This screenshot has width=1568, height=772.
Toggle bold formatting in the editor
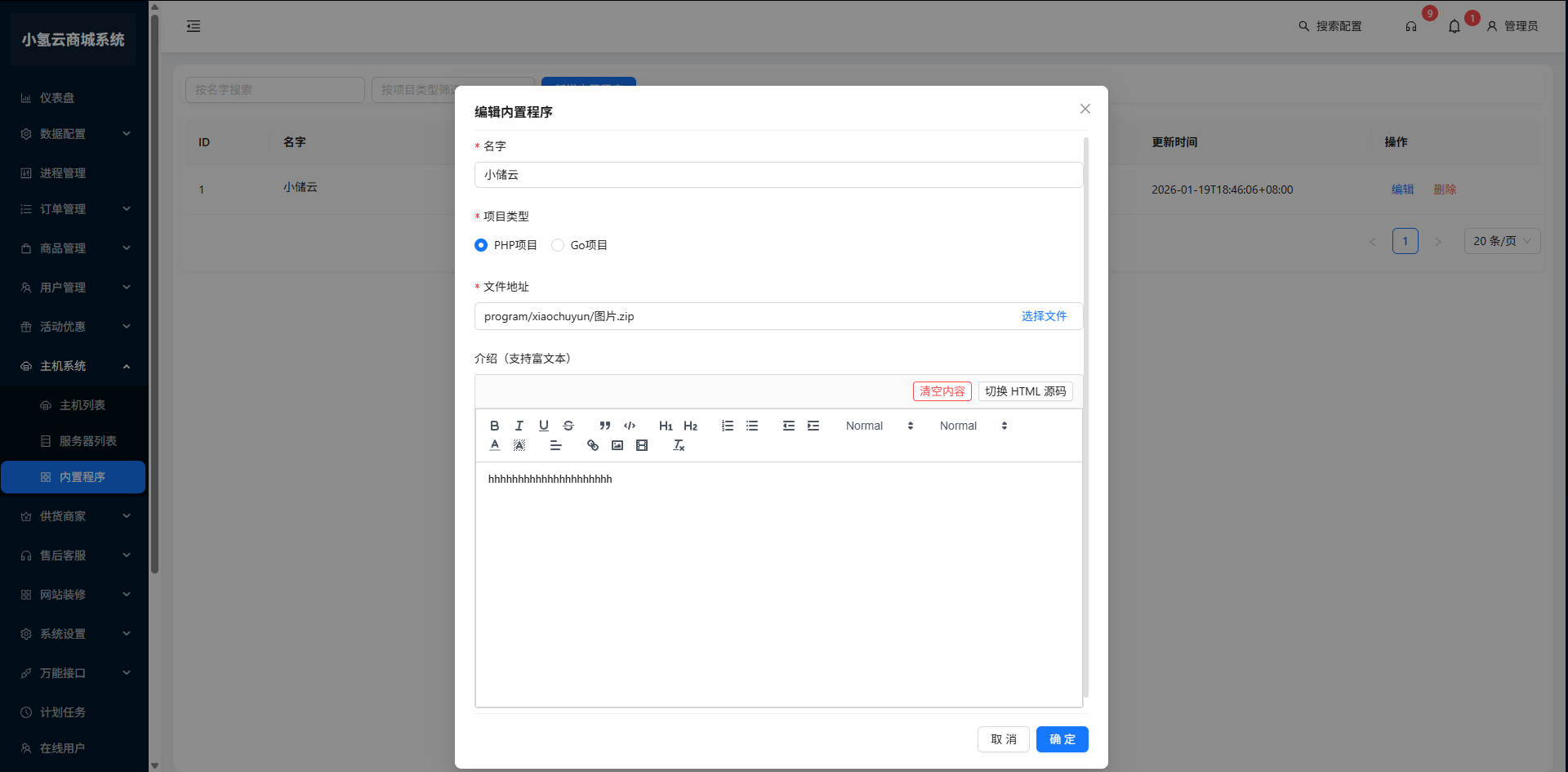point(494,426)
